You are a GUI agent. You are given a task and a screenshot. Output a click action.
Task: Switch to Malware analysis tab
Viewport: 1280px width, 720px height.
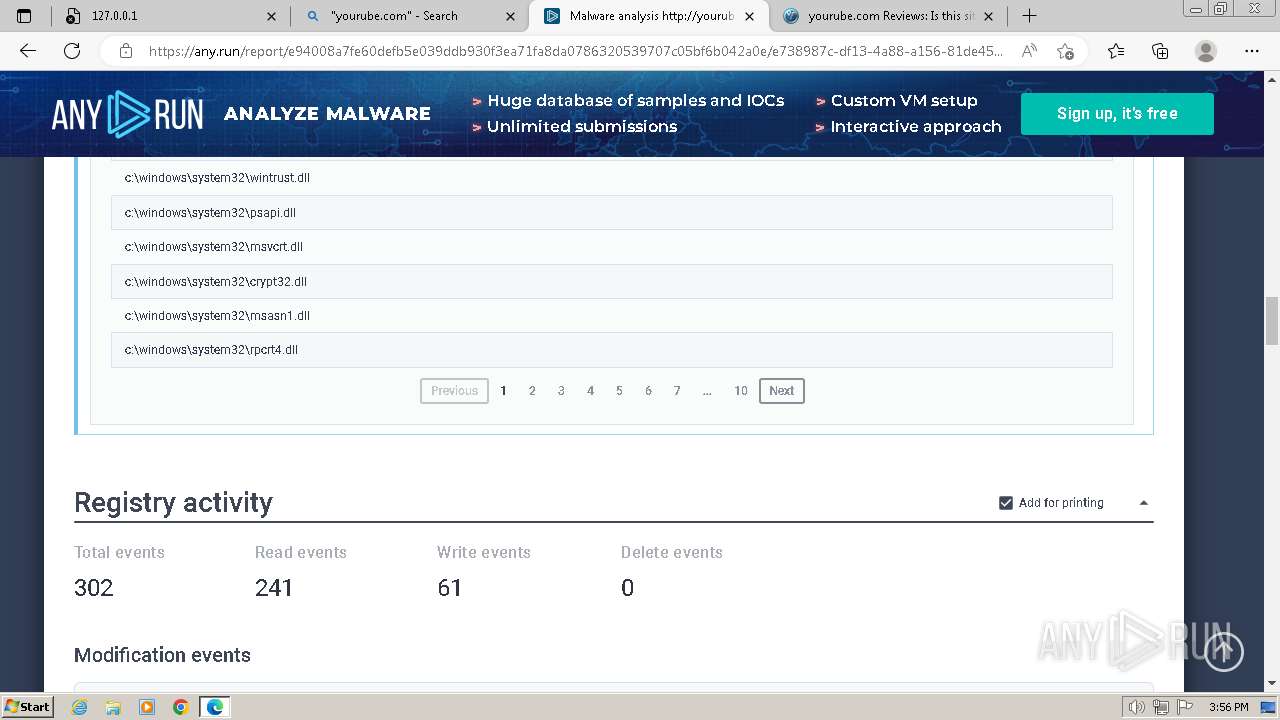click(649, 16)
